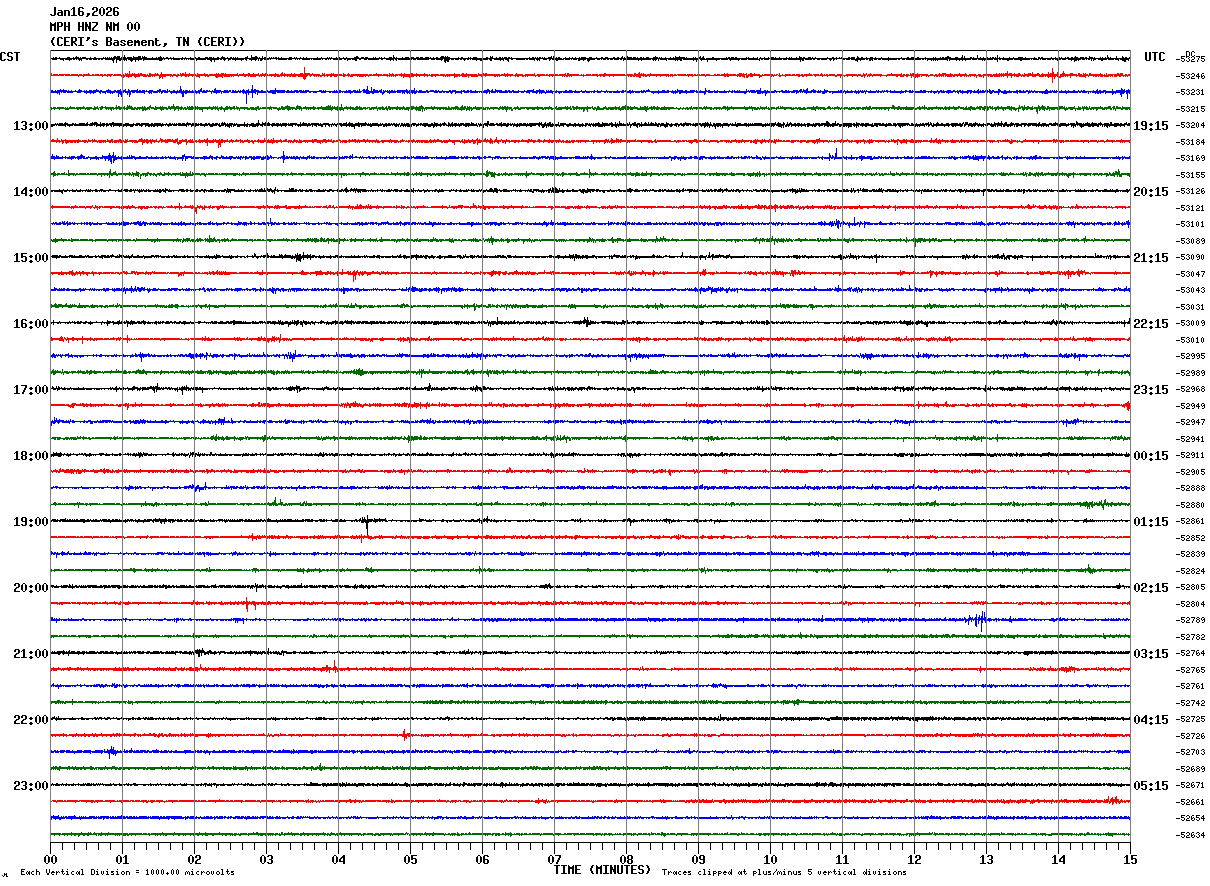Click the 15 minute axis tick label
The width and height of the screenshot is (1210, 886).
(x=1130, y=859)
